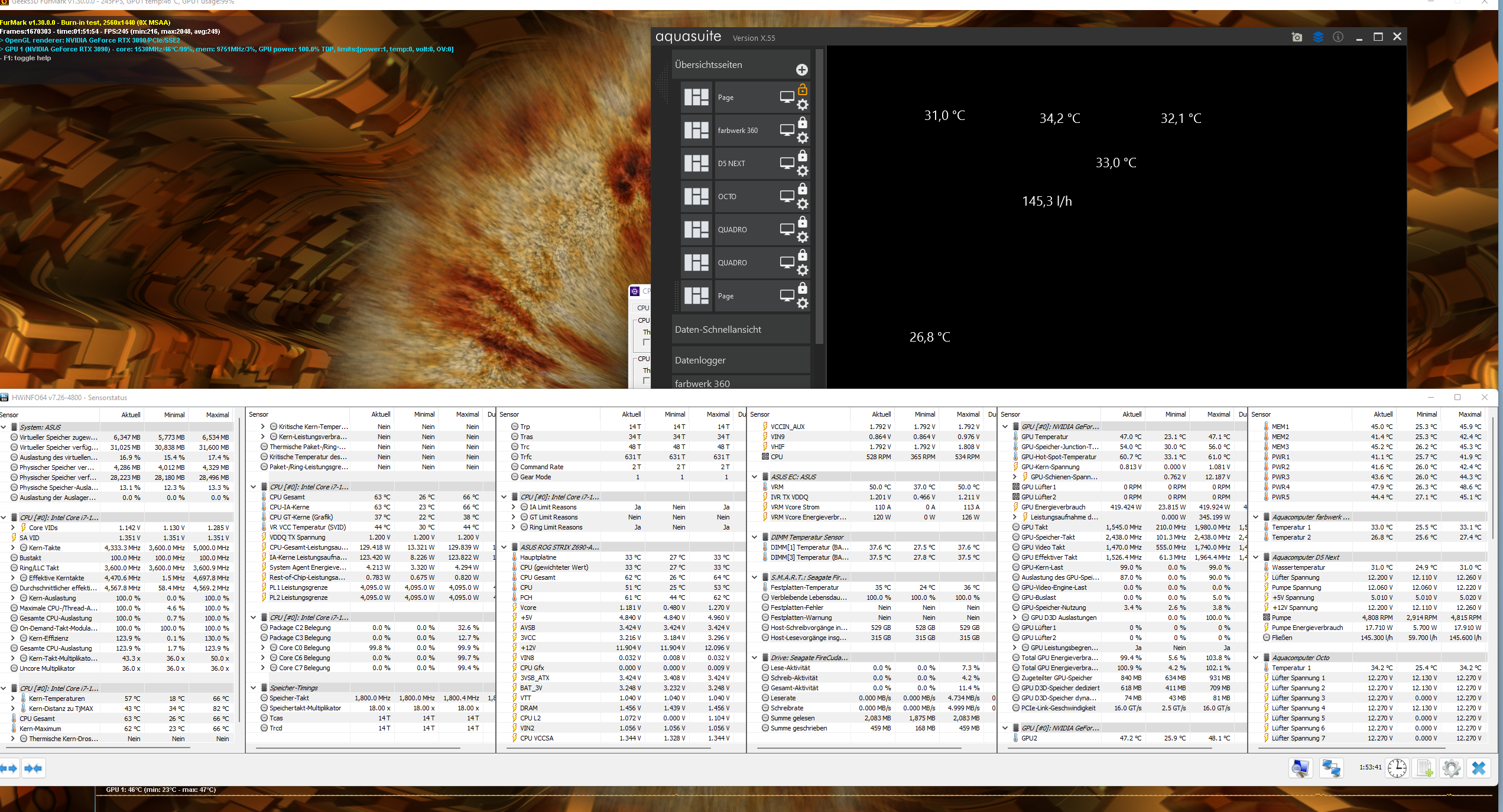Toggle desktop mode monitor for OCTO
This screenshot has width=1503, height=812.
(787, 196)
